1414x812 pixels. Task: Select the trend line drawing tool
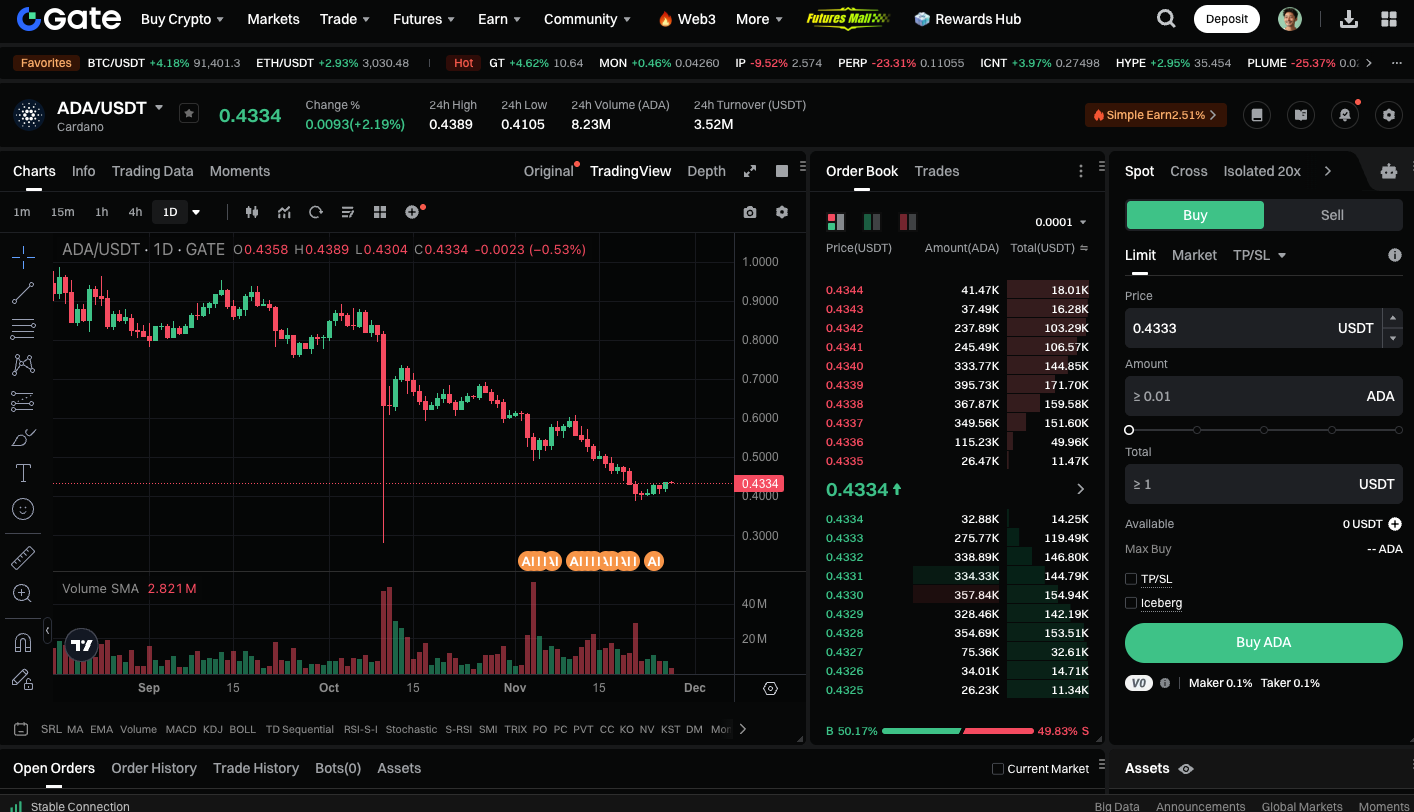point(23,293)
